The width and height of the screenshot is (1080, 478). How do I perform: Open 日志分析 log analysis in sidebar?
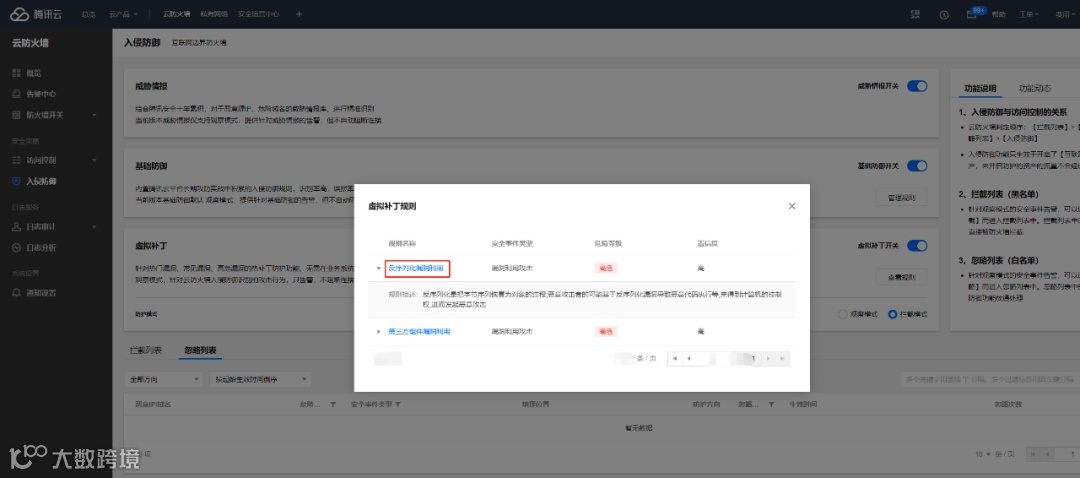[34, 247]
